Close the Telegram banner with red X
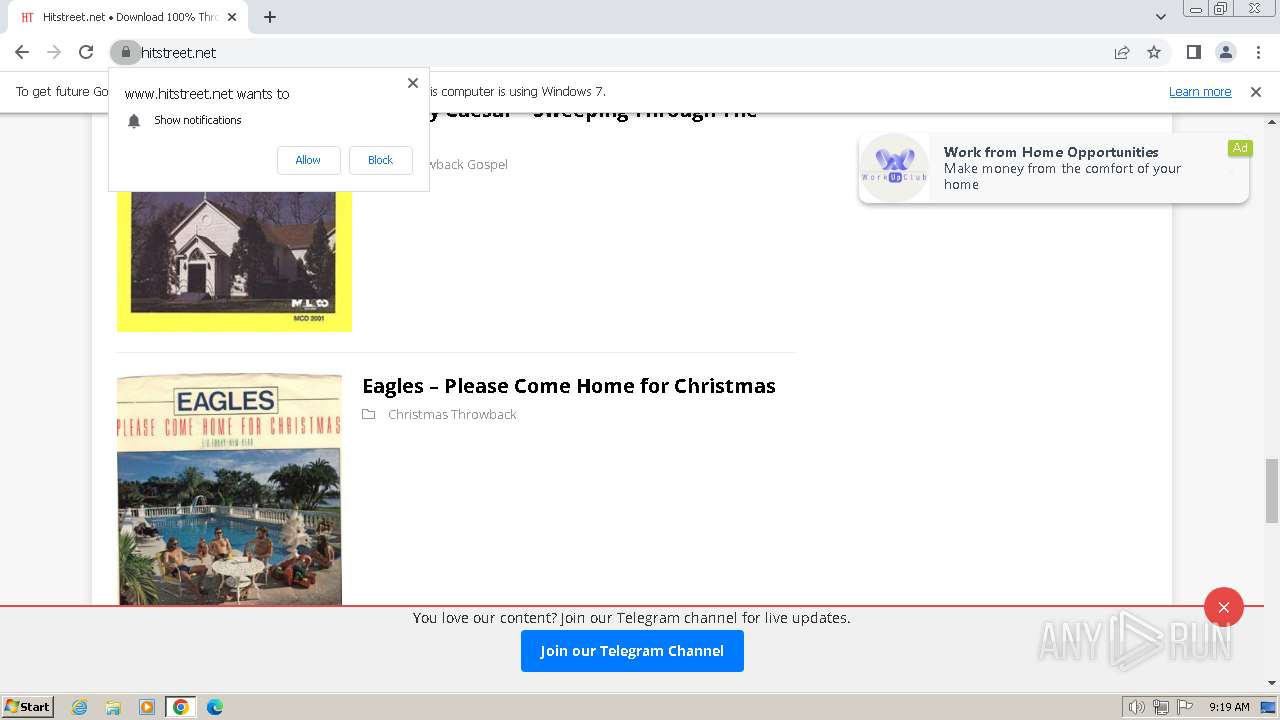This screenshot has width=1280, height=720. 1224,607
